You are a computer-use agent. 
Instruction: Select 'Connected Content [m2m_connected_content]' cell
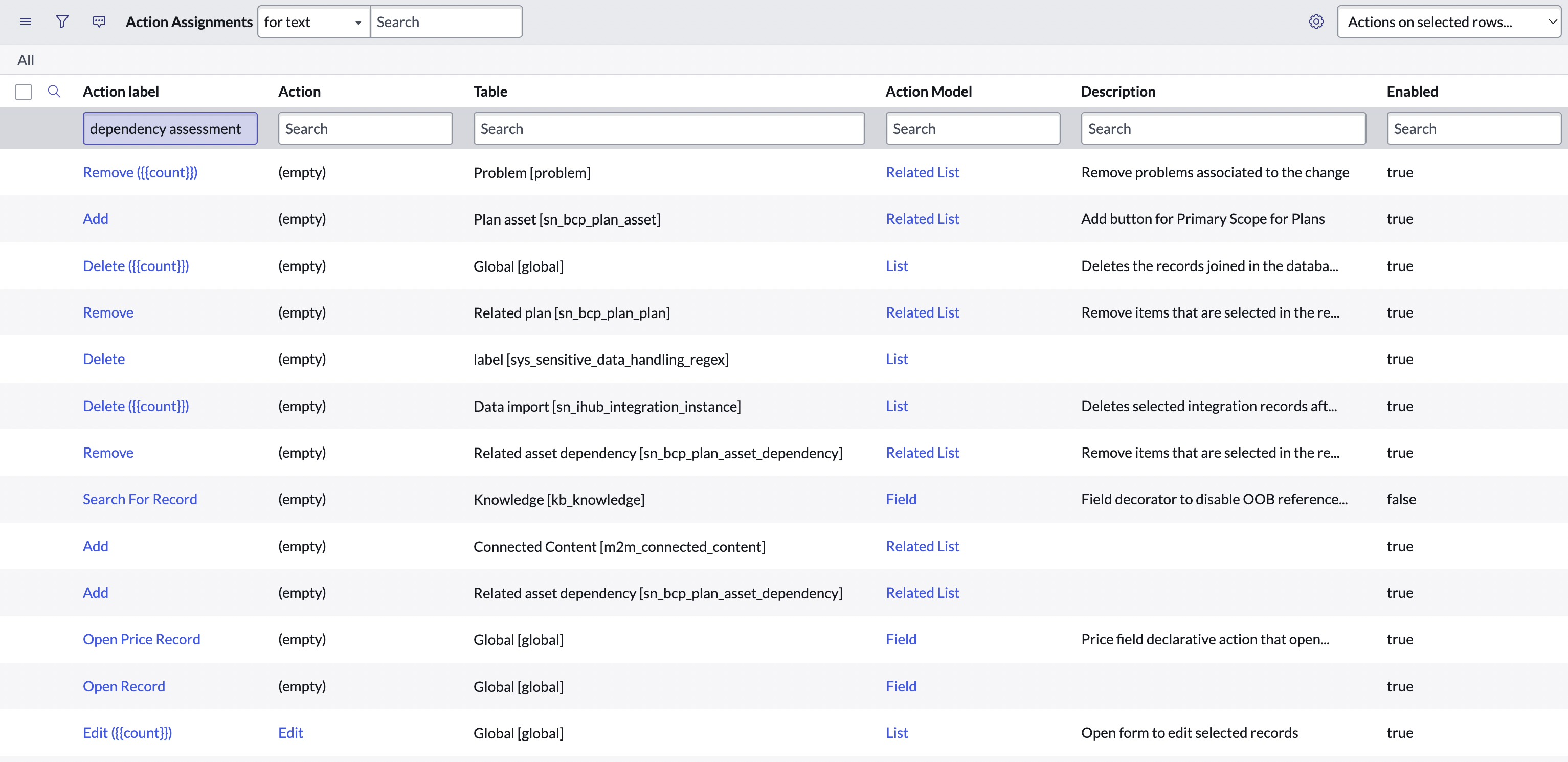click(620, 546)
